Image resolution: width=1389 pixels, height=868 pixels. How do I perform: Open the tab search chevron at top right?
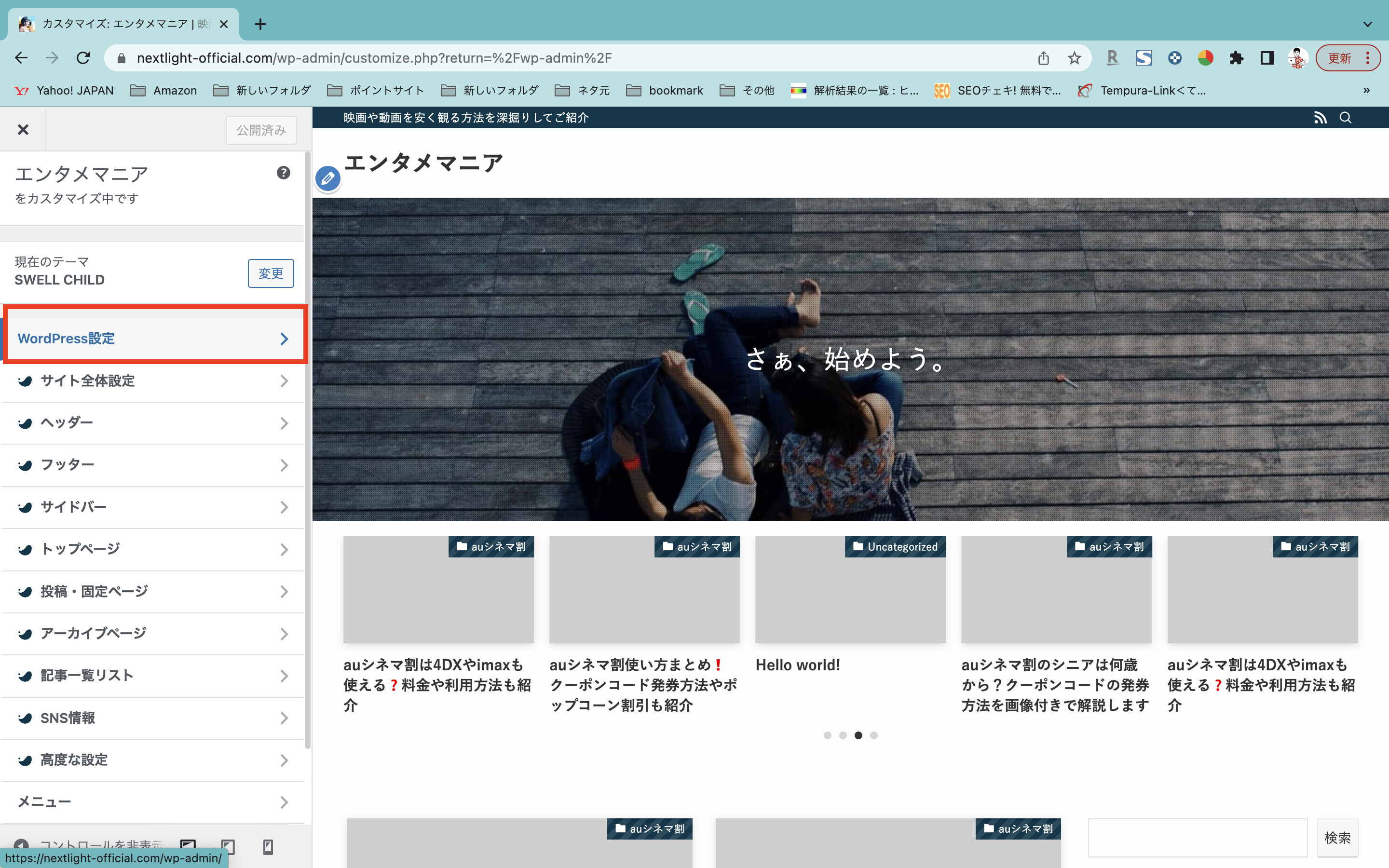(1367, 24)
